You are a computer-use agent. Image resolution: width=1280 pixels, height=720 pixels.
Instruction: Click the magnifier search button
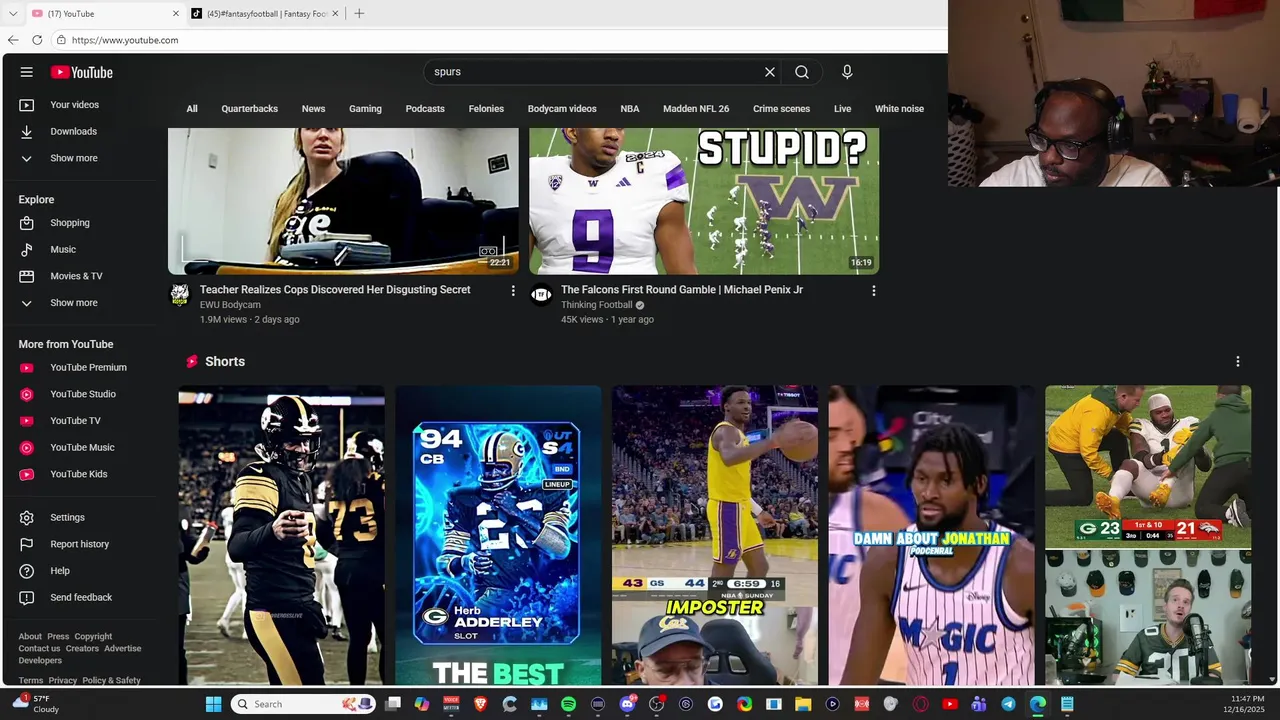802,72
